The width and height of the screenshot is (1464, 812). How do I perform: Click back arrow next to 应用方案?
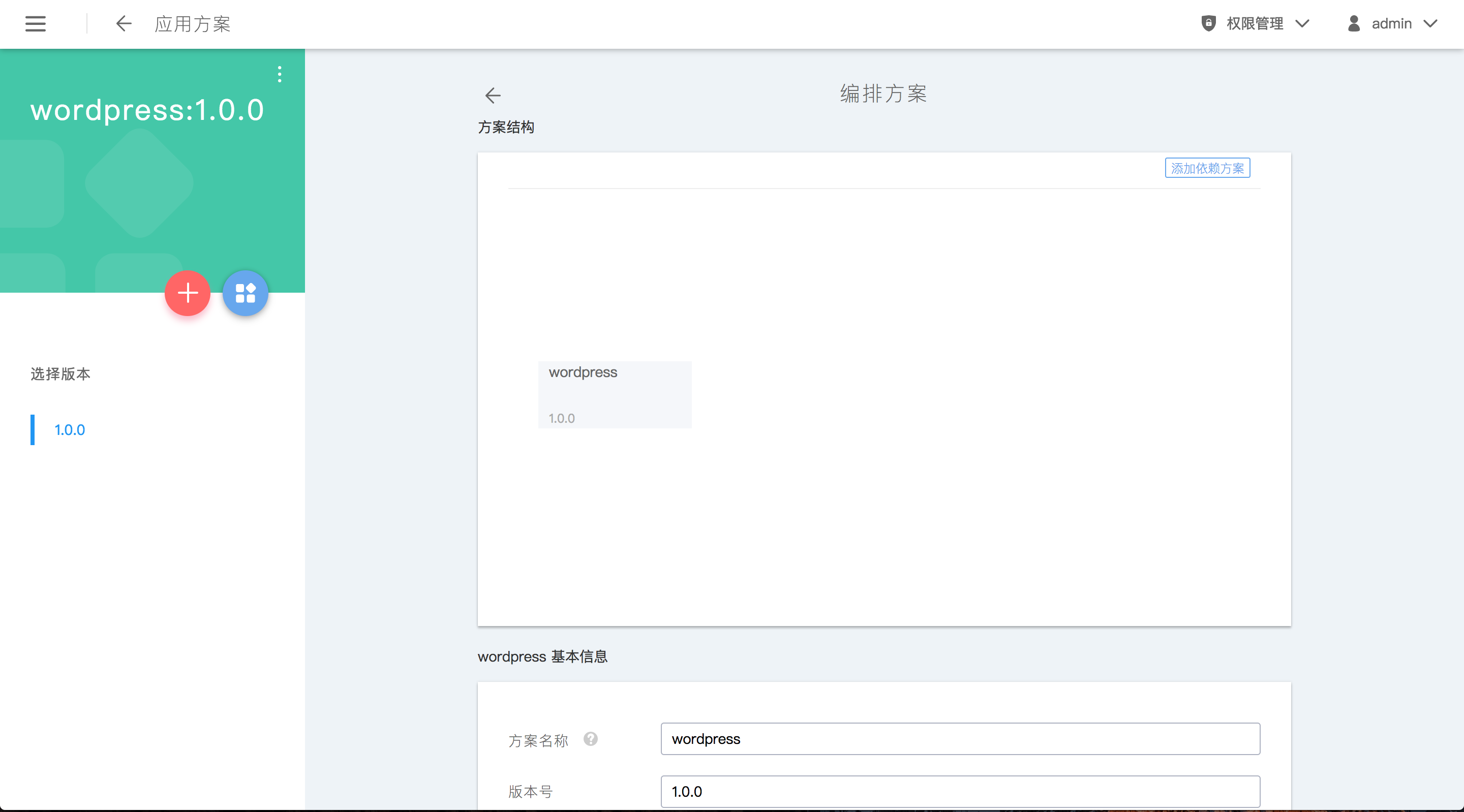pos(124,24)
